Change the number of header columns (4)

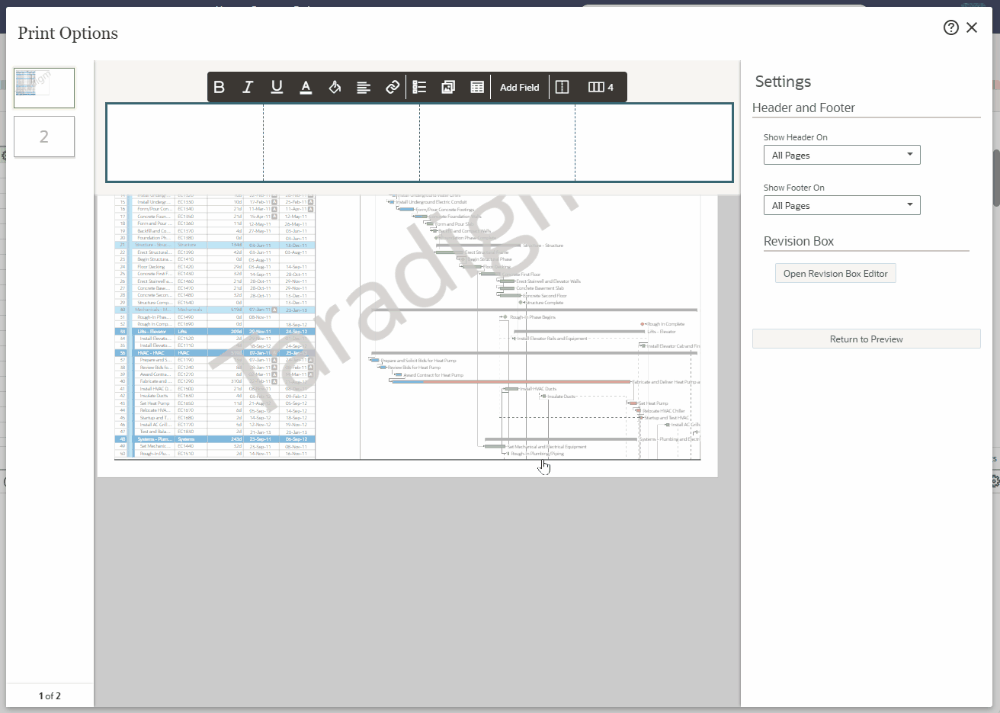tap(601, 87)
